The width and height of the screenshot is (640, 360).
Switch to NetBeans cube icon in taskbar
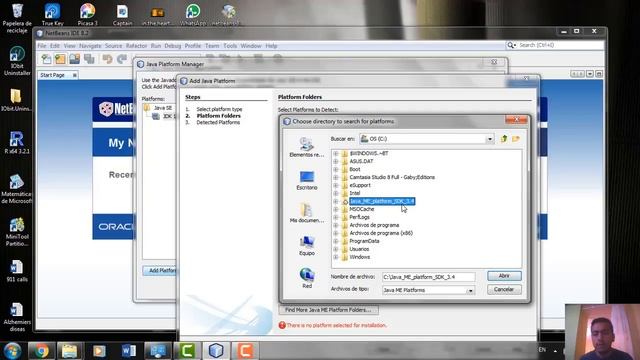(216, 351)
